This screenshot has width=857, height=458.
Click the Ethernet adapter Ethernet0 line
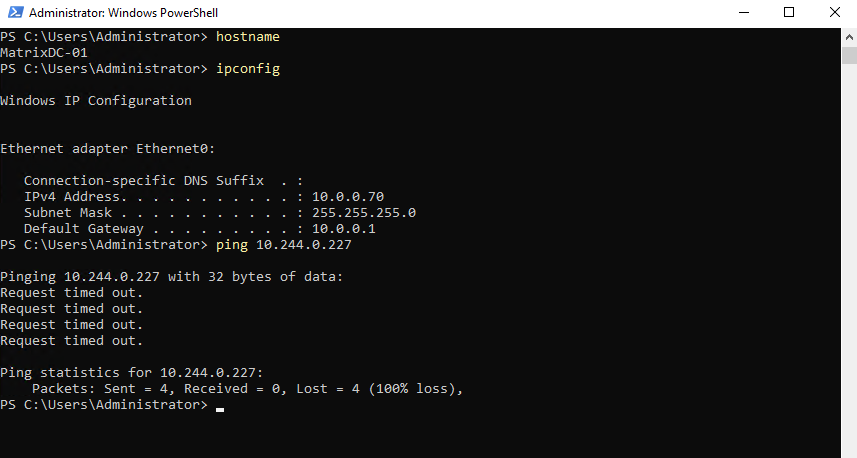click(x=108, y=149)
